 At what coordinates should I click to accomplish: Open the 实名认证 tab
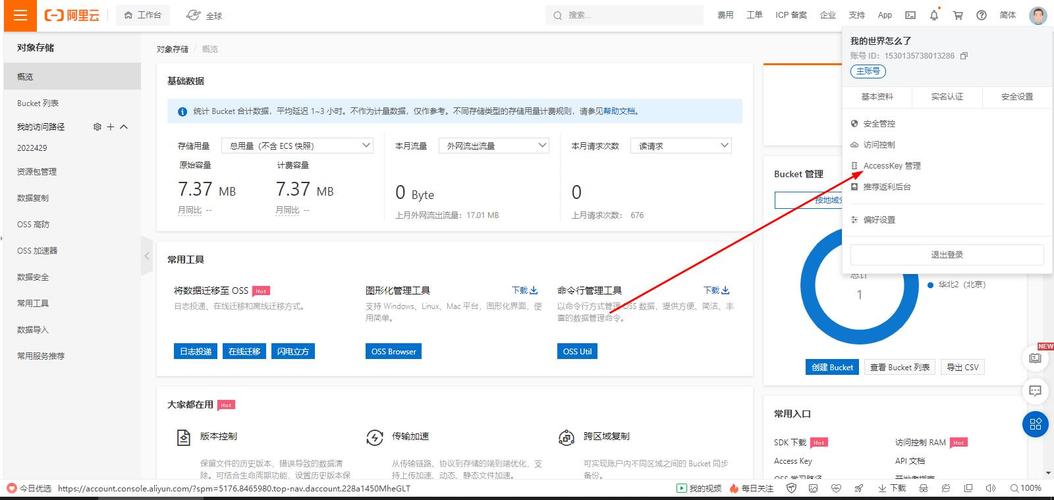[x=947, y=97]
